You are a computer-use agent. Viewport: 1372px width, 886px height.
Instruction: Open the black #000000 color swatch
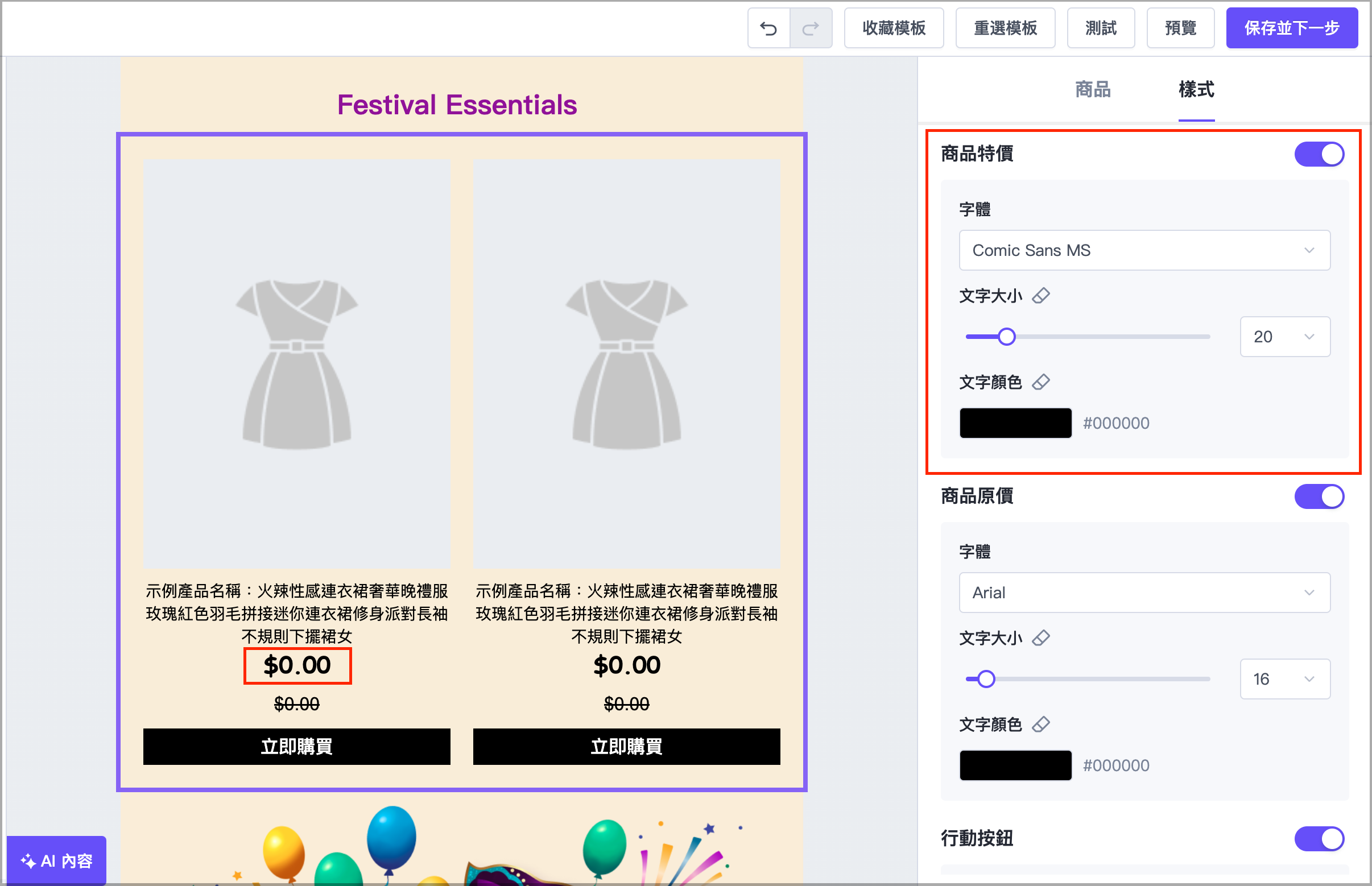tap(1015, 423)
